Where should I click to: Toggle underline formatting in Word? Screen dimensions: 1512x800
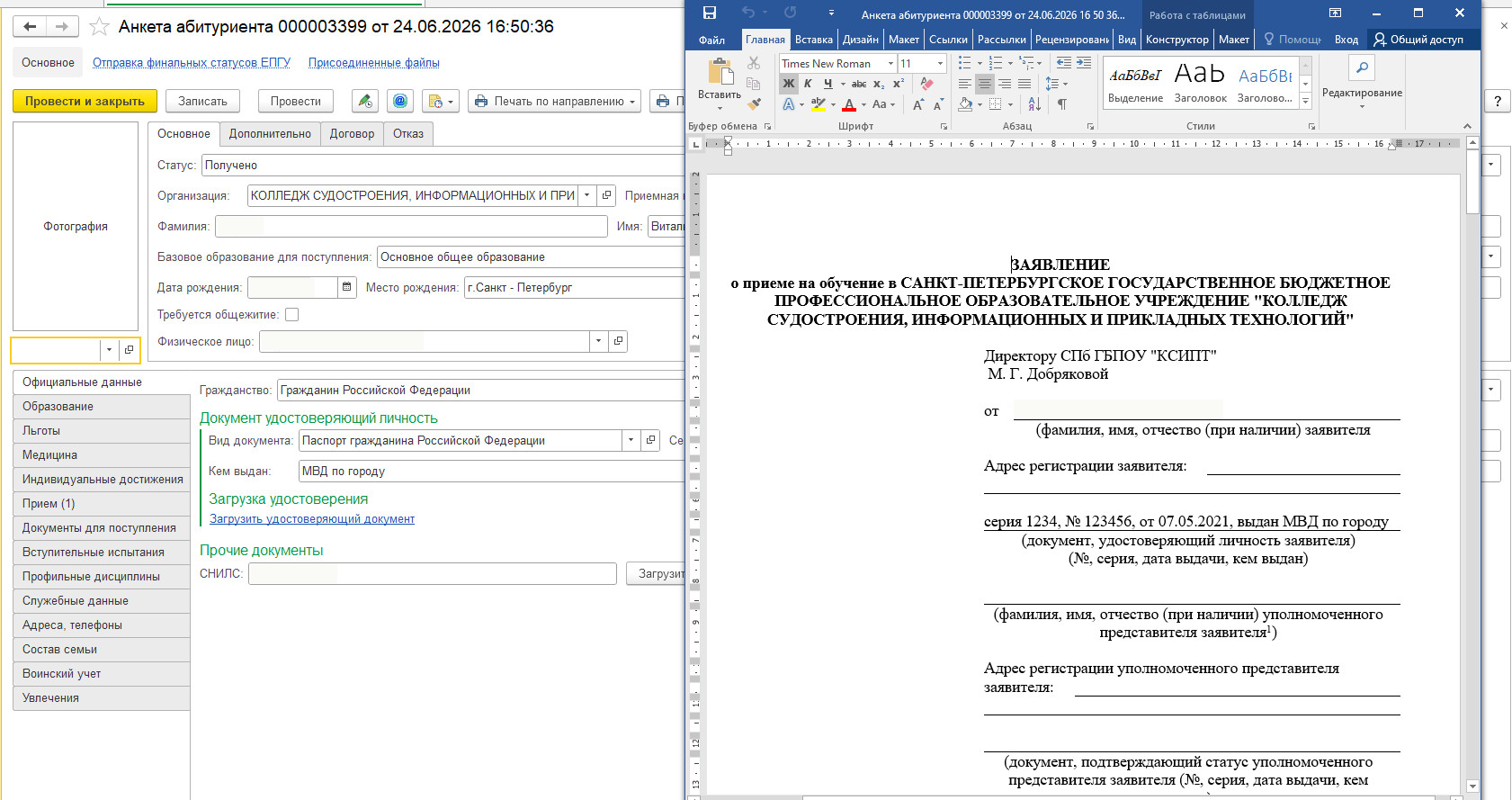[828, 84]
